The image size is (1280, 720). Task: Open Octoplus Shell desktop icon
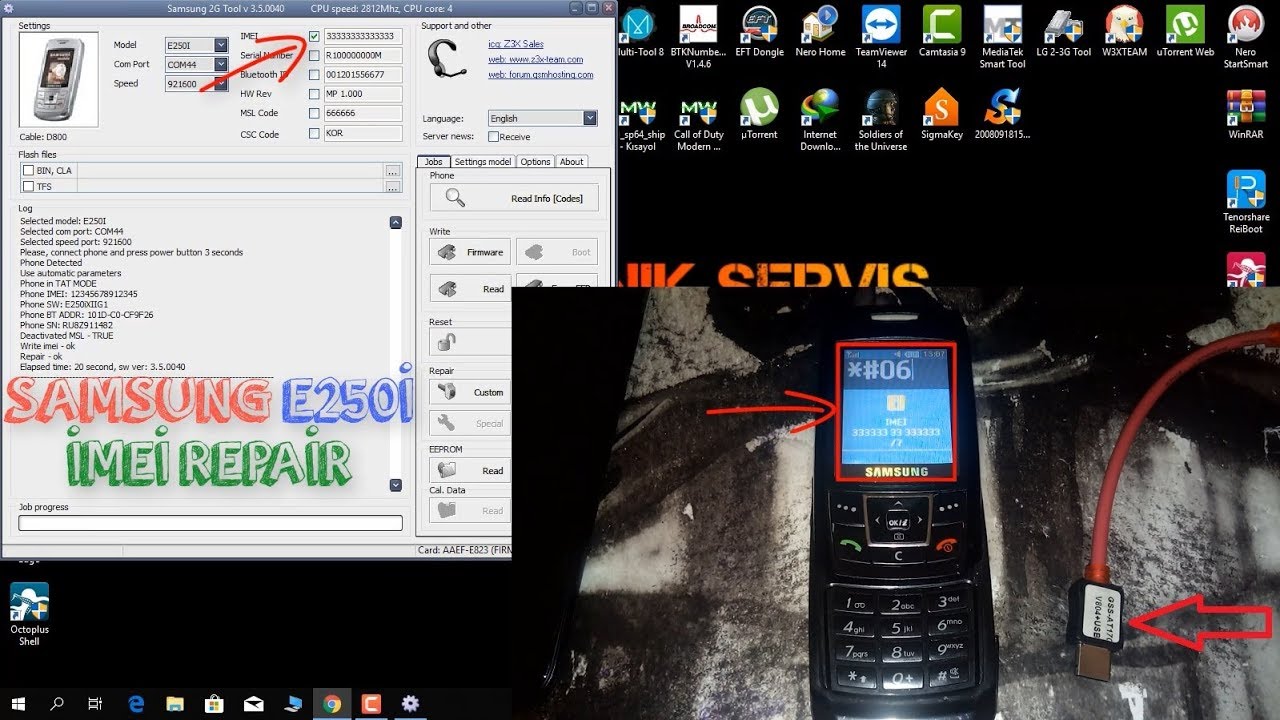click(29, 614)
